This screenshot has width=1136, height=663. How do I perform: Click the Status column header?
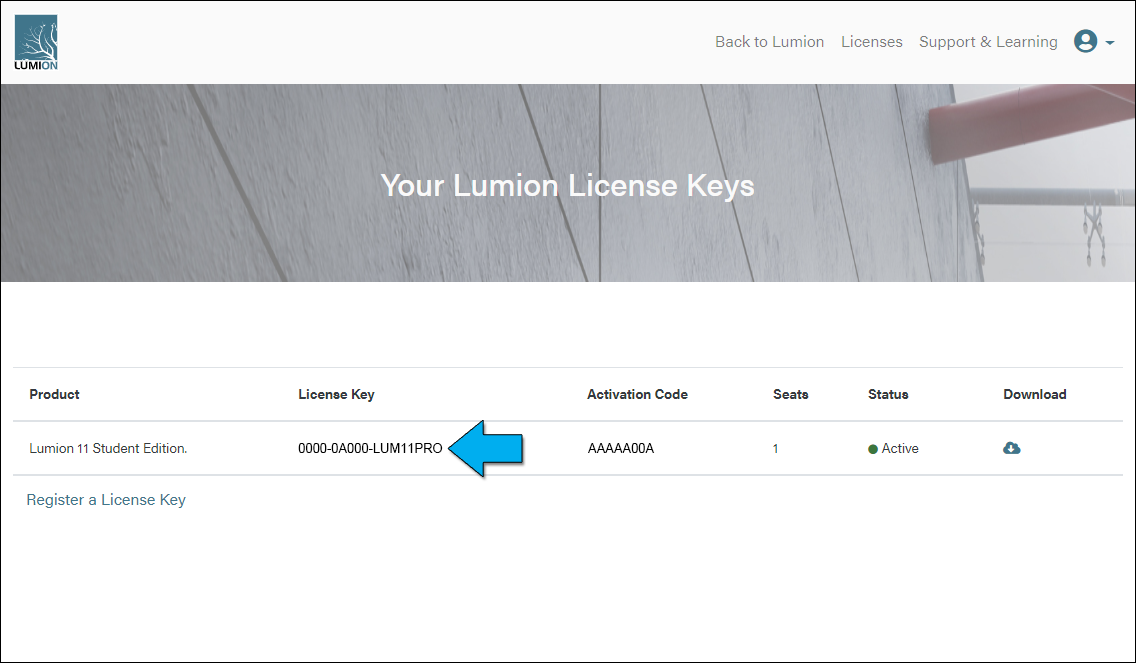pyautogui.click(x=888, y=395)
